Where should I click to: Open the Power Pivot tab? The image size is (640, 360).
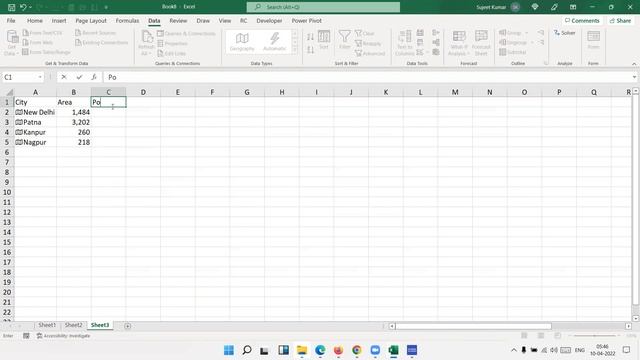307,20
